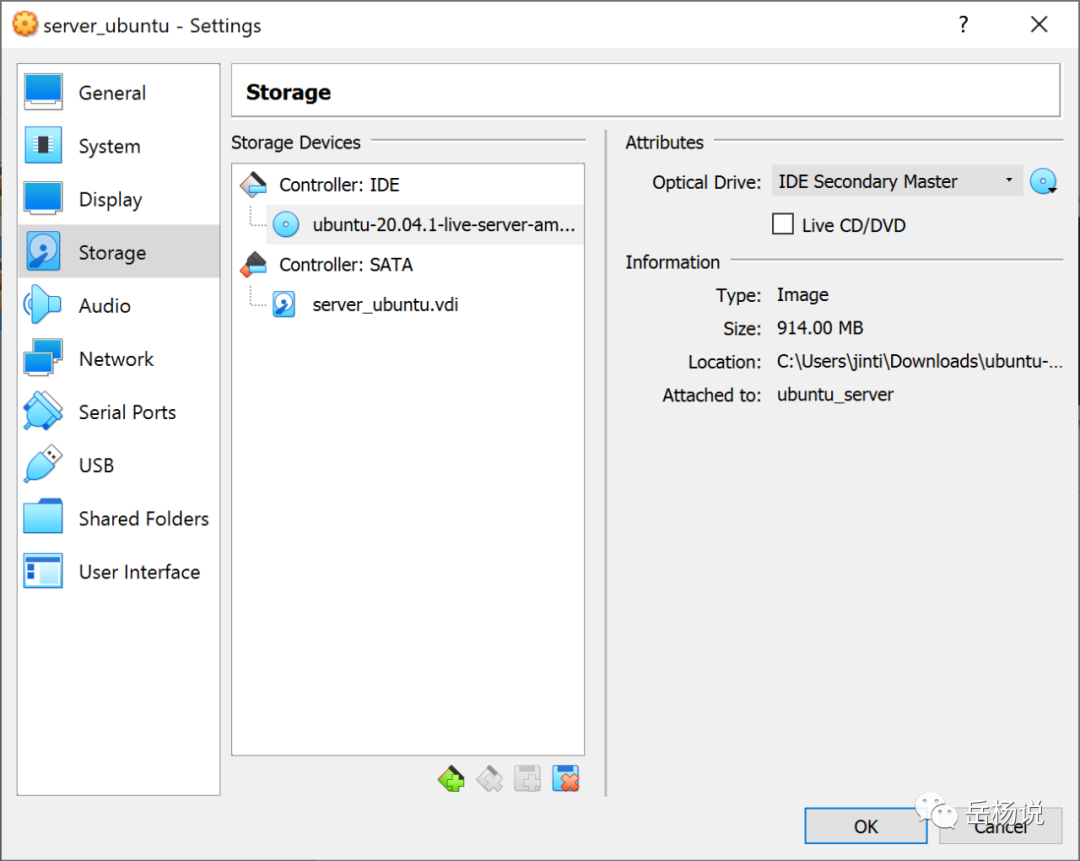Enable the Live CD/DVD checkbox

pyautogui.click(x=782, y=225)
